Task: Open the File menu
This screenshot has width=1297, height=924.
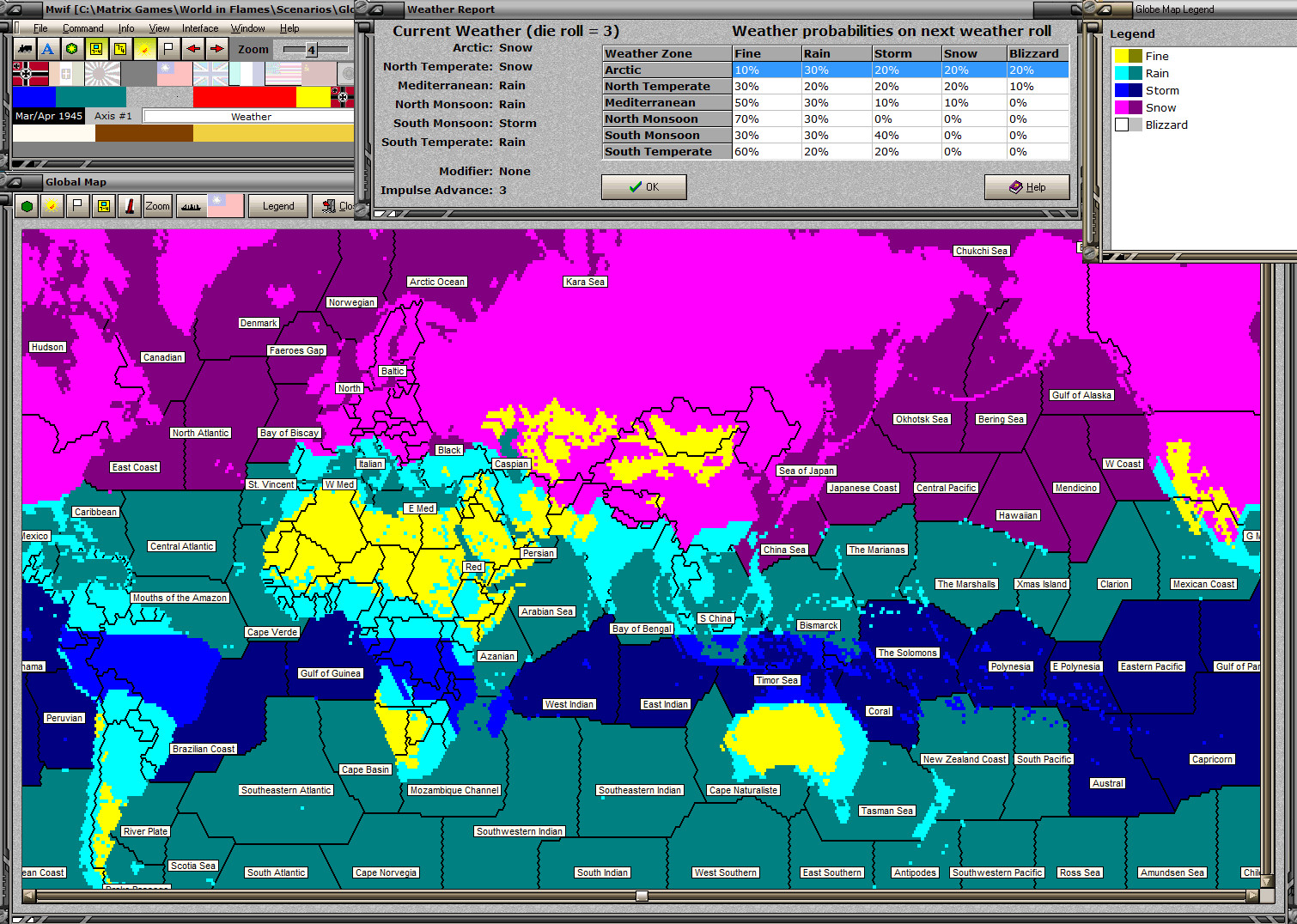Action: point(40,28)
